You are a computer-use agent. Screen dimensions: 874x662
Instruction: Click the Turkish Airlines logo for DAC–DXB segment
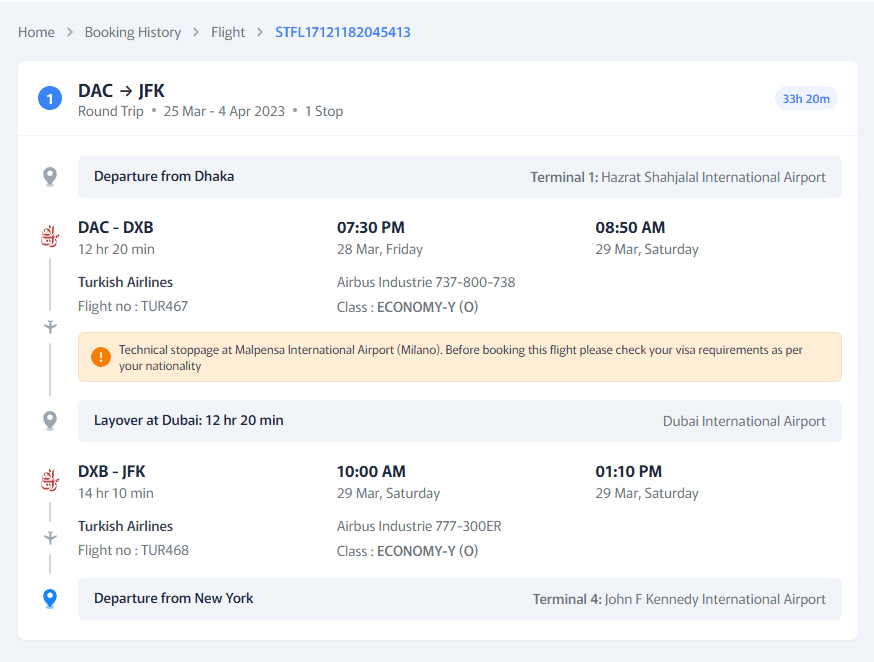[50, 236]
